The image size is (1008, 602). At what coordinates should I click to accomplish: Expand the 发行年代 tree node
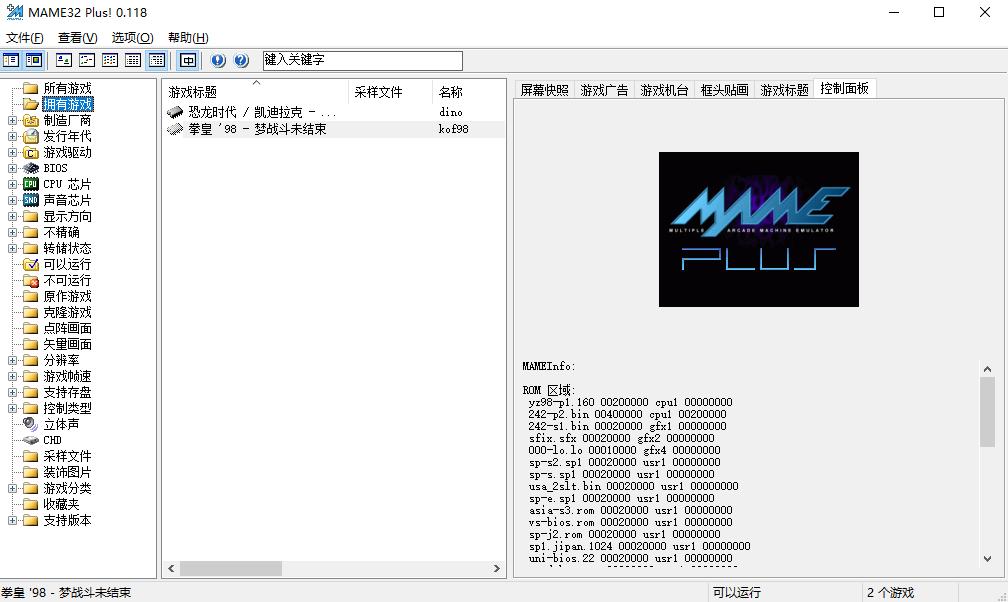click(x=12, y=136)
